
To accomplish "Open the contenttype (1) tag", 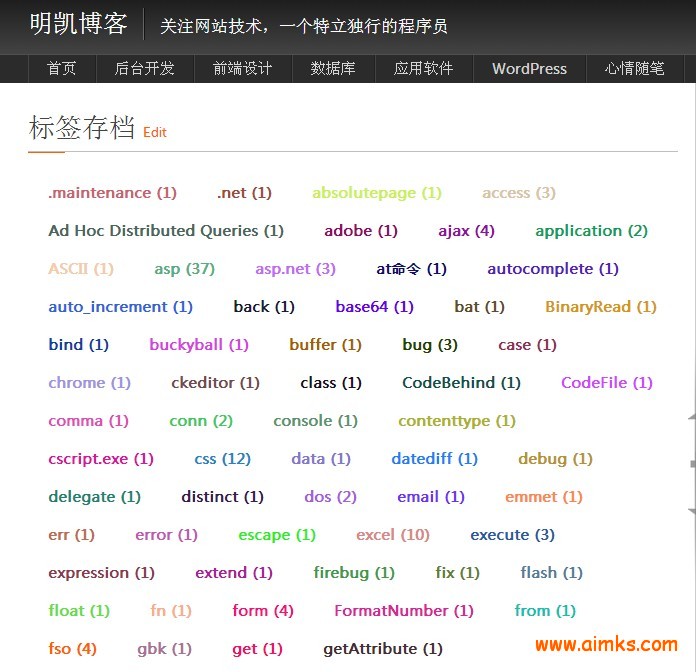I will click(457, 421).
